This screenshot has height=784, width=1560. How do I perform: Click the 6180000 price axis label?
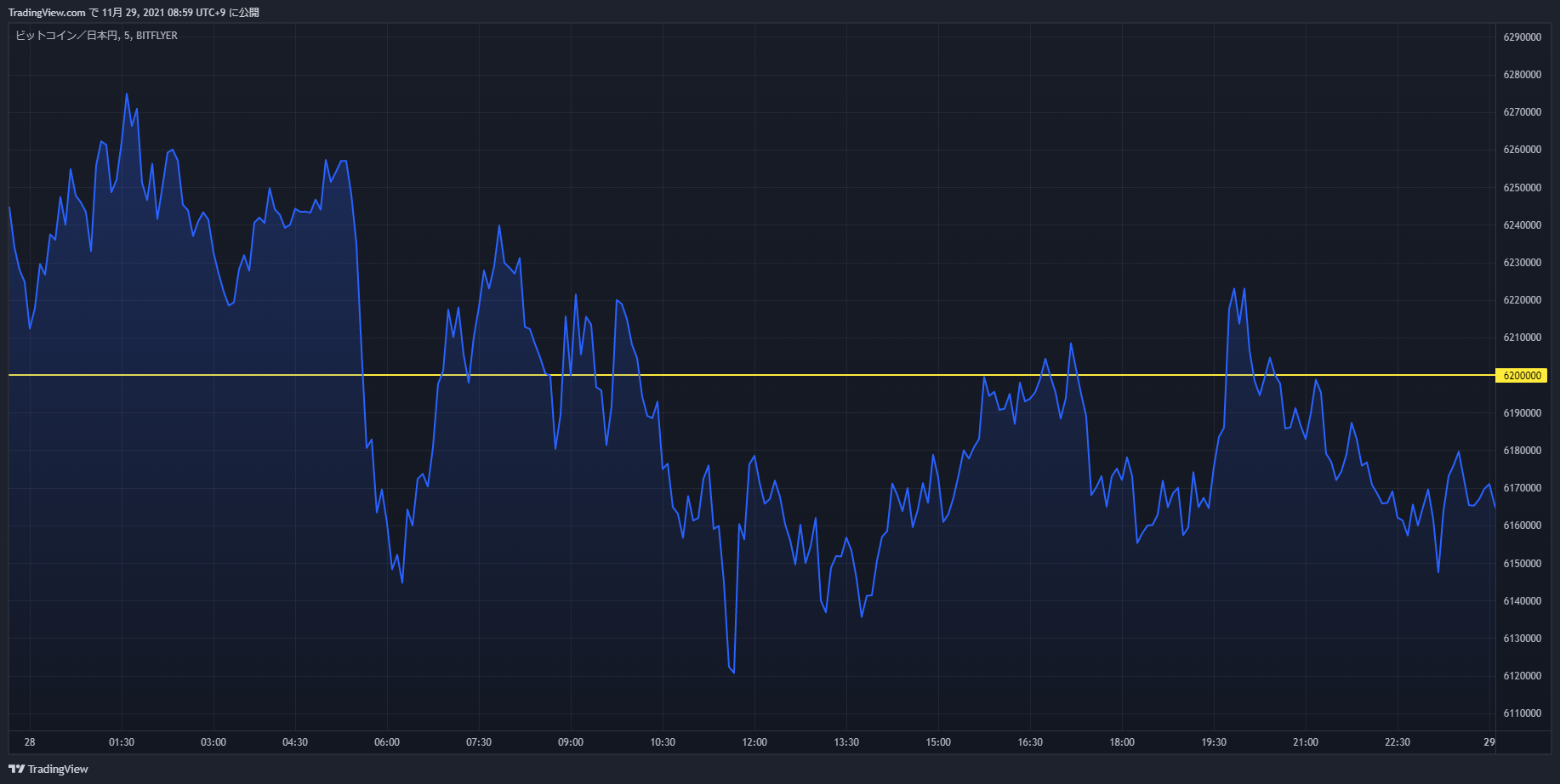click(x=1522, y=451)
